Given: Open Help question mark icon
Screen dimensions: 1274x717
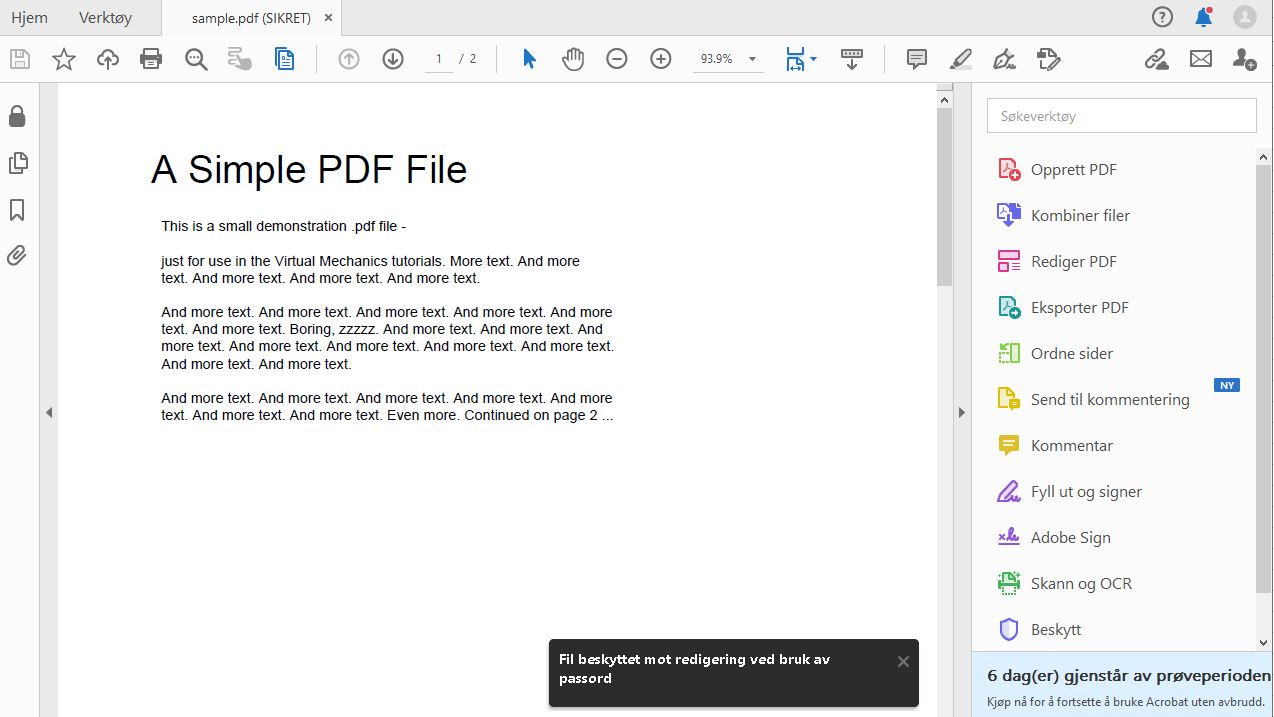Looking at the screenshot, I should (x=1162, y=17).
